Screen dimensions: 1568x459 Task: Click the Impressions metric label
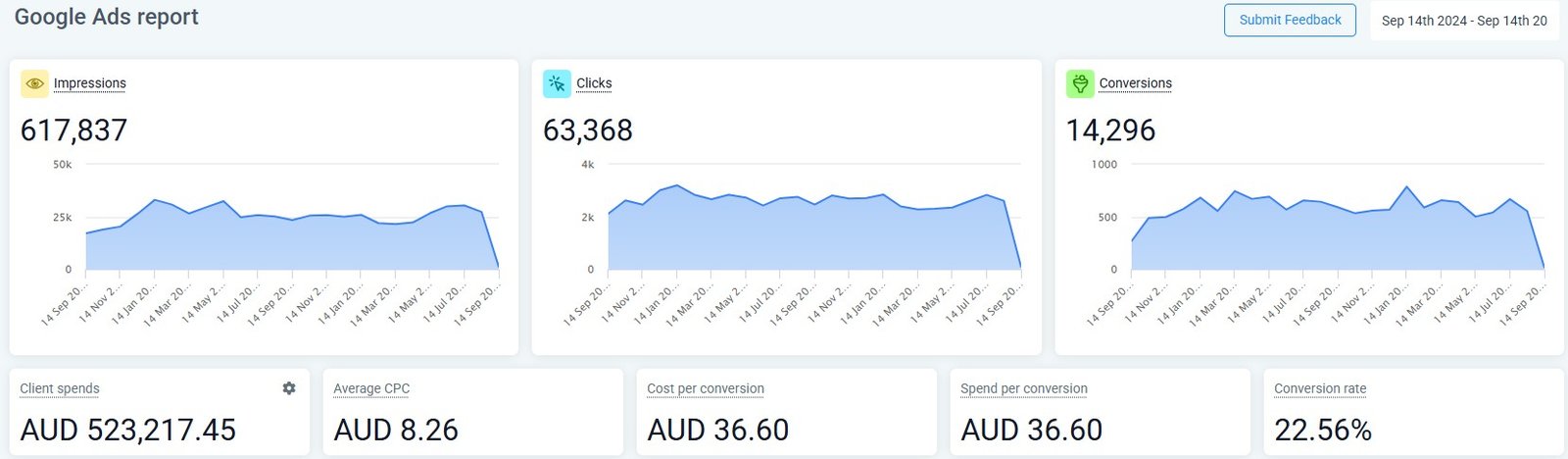tap(90, 83)
